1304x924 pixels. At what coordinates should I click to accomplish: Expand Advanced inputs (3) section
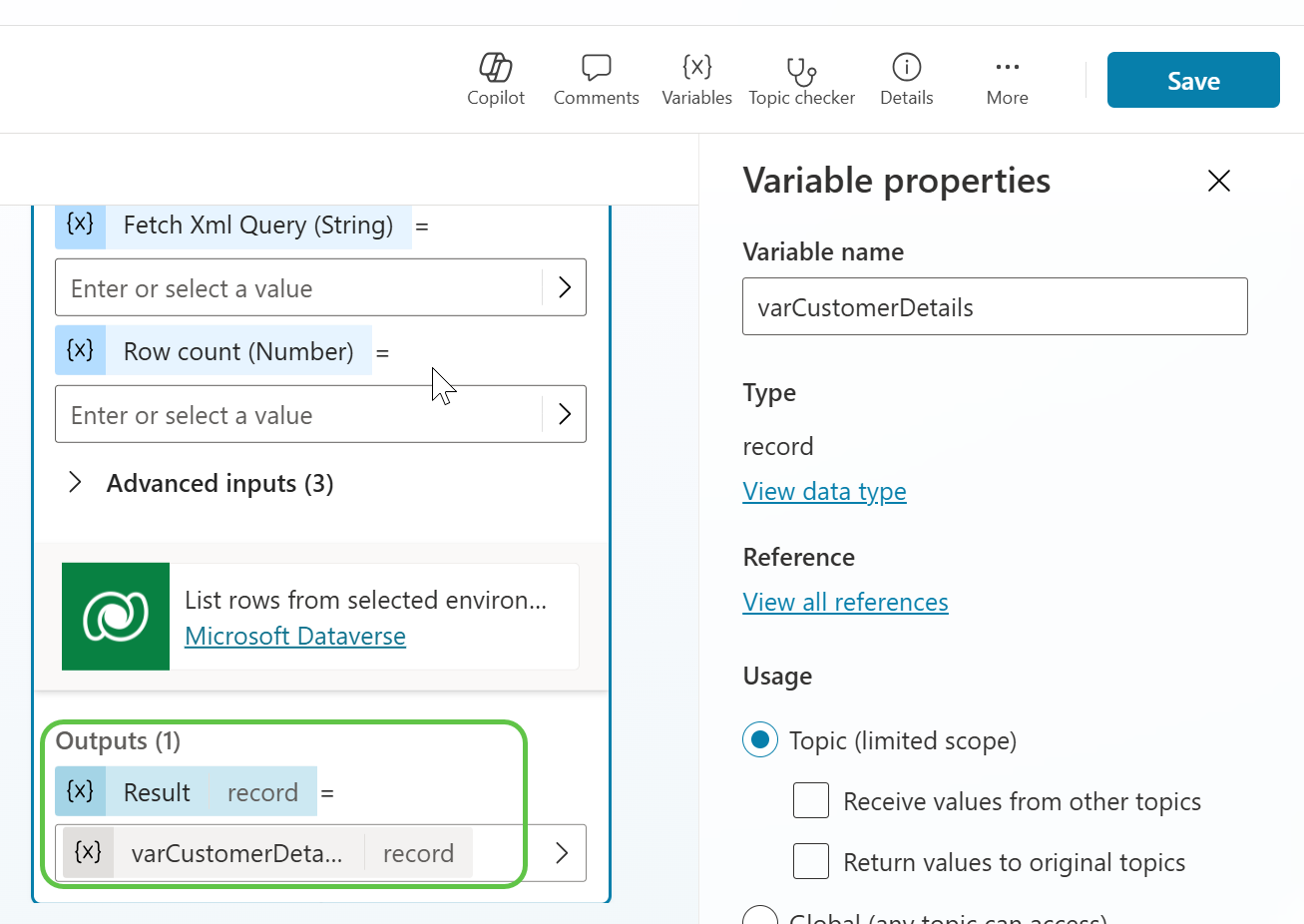(x=75, y=484)
